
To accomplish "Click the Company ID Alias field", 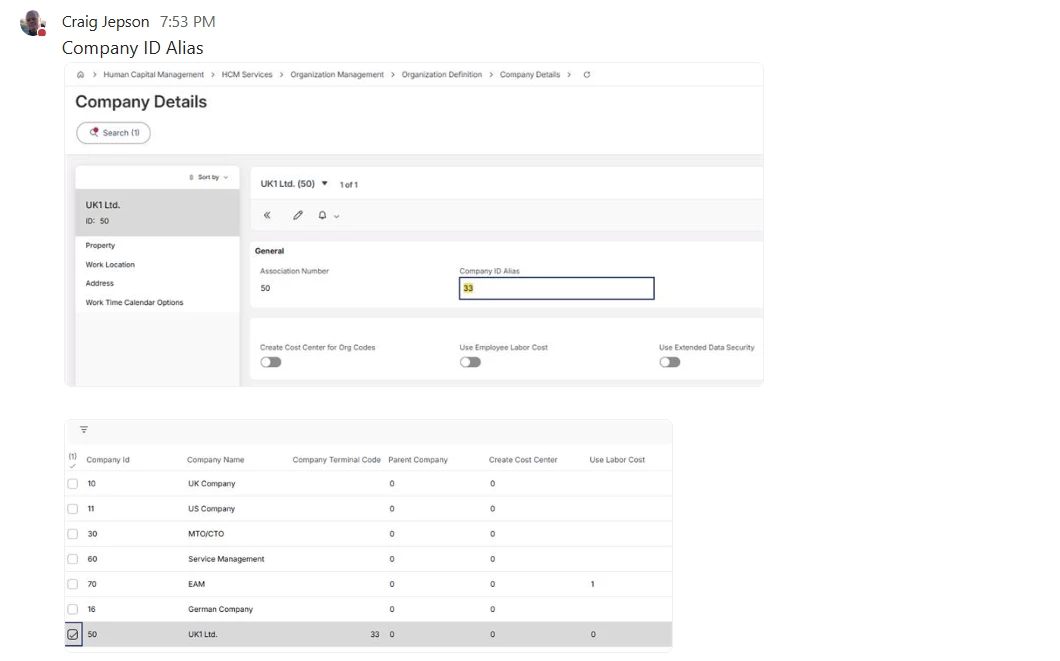I will pos(556,288).
